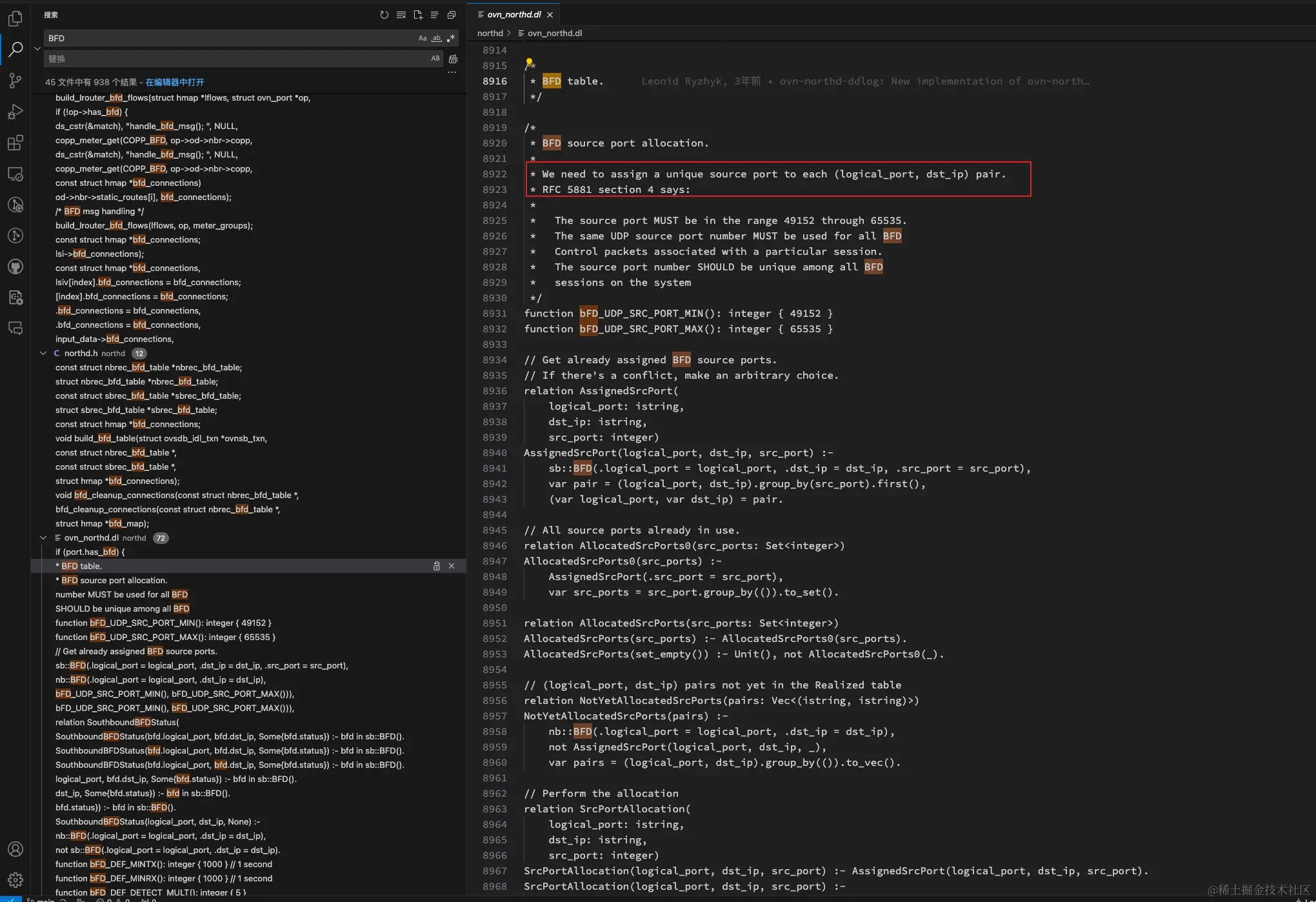Collapse the replace field chevron
Screen dimensions: 1316x902
click(x=37, y=48)
